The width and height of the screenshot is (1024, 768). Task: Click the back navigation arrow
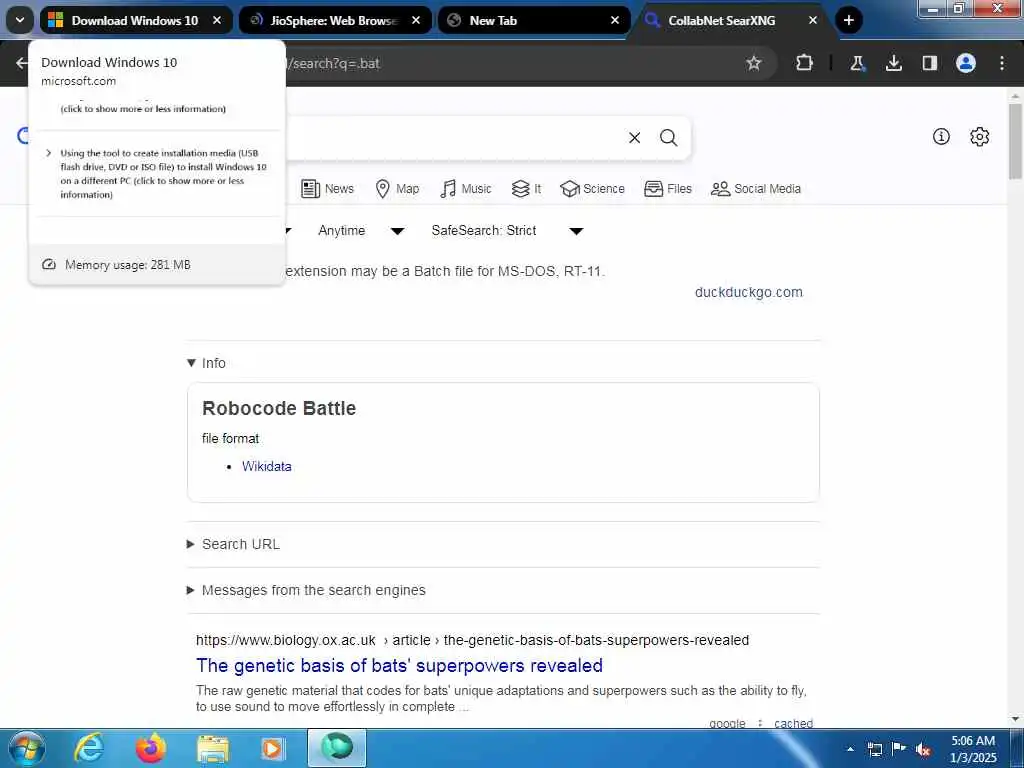pos(22,63)
